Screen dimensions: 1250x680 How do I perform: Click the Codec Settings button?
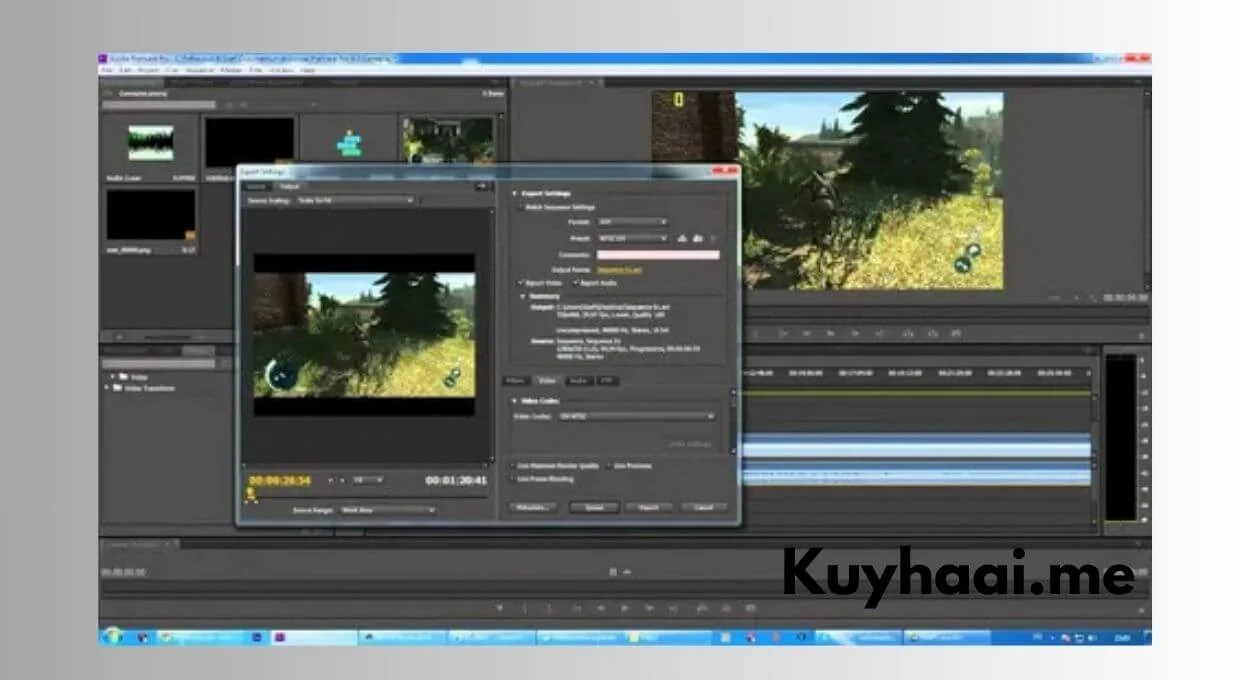click(690, 443)
